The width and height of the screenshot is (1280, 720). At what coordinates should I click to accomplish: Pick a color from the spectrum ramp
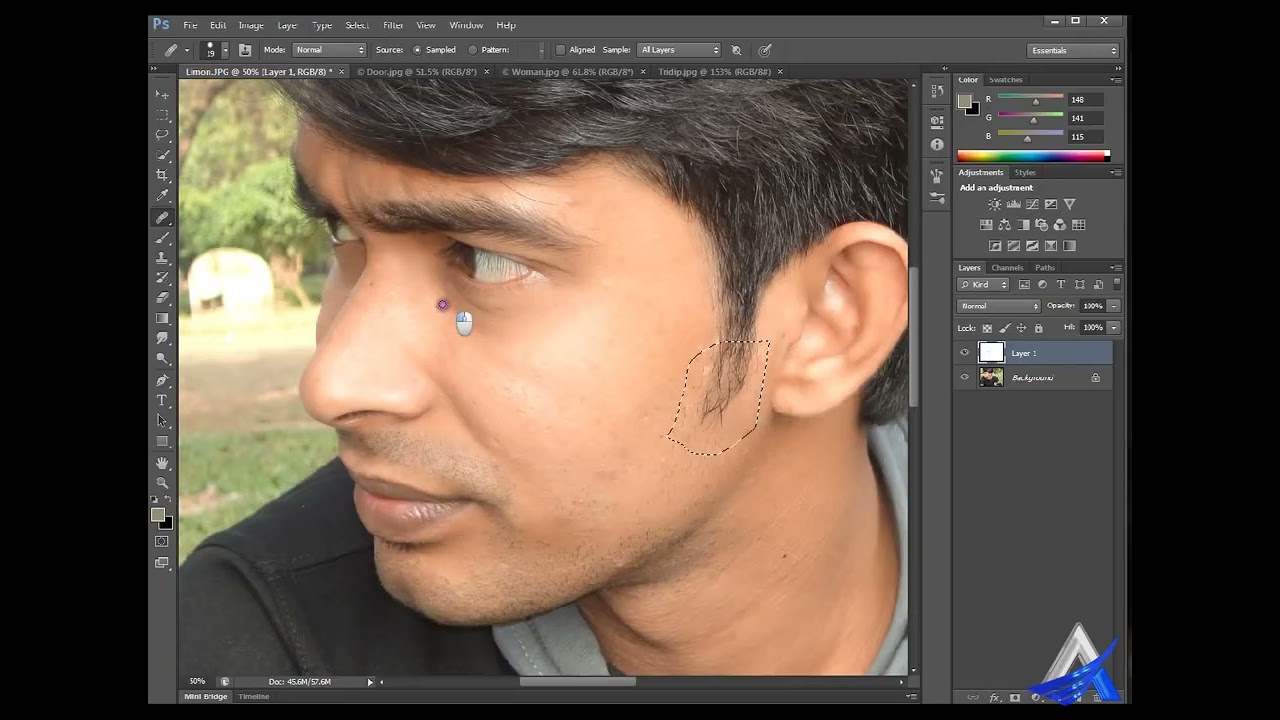(1033, 156)
